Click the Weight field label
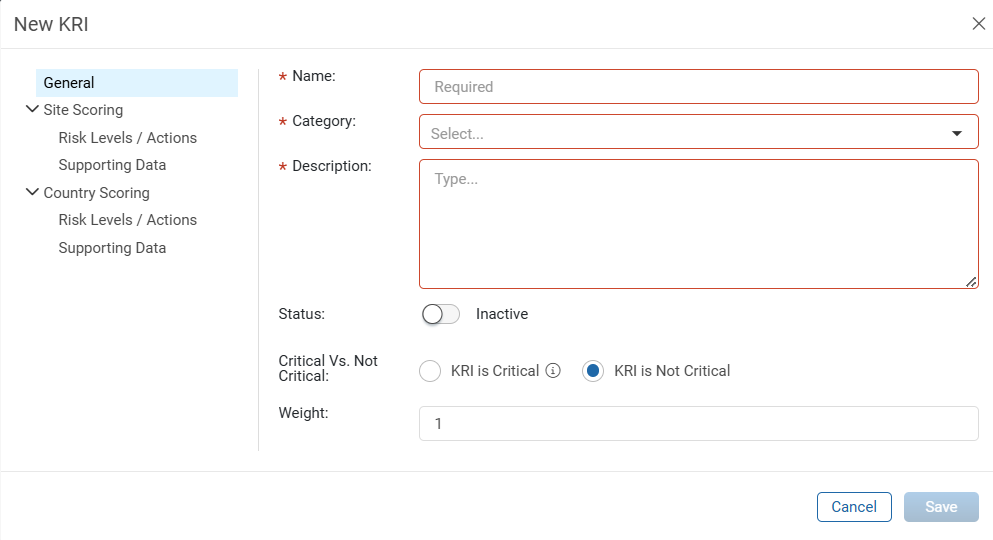Screen dimensions: 993x540 tap(303, 413)
